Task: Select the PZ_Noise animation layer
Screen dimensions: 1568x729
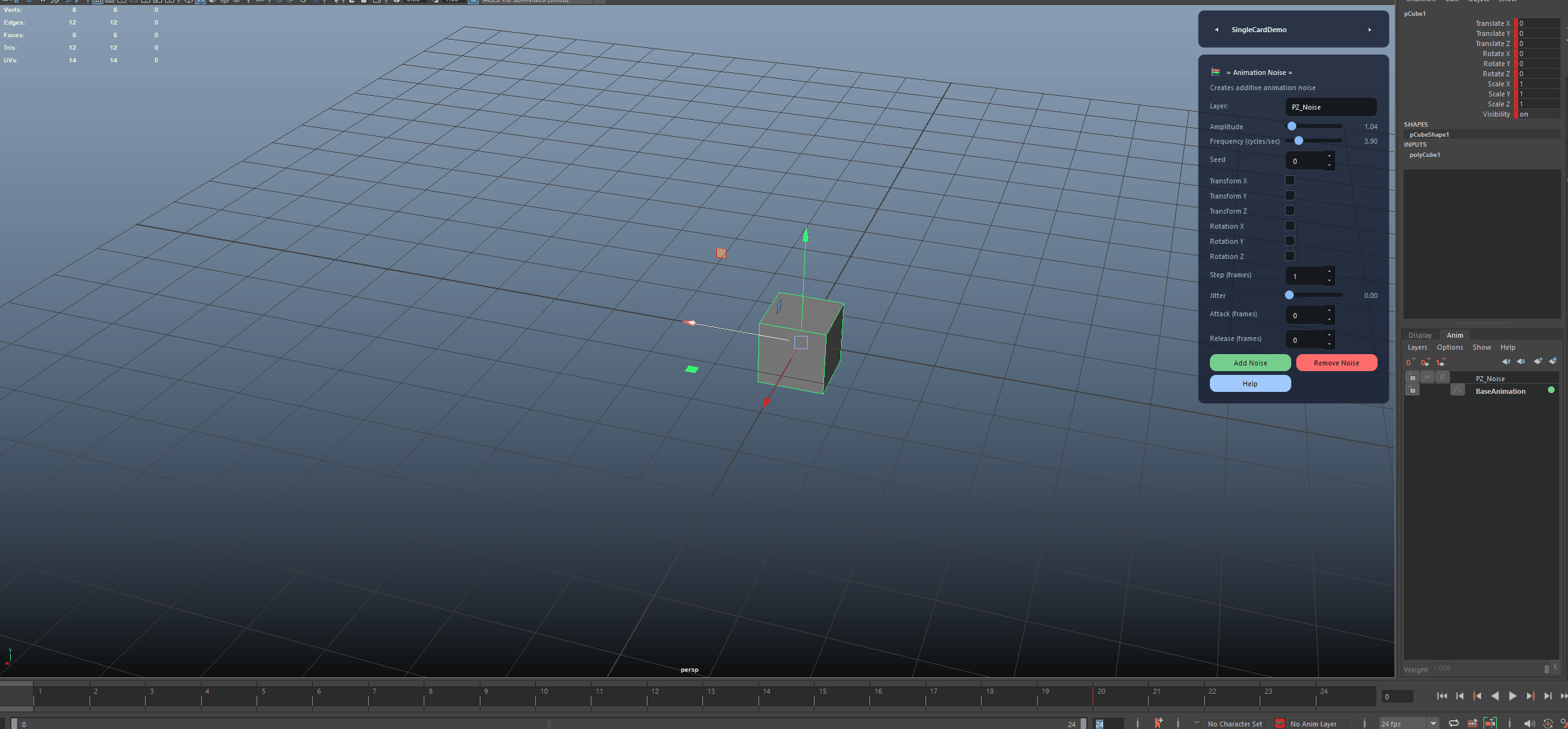Action: [x=1490, y=379]
